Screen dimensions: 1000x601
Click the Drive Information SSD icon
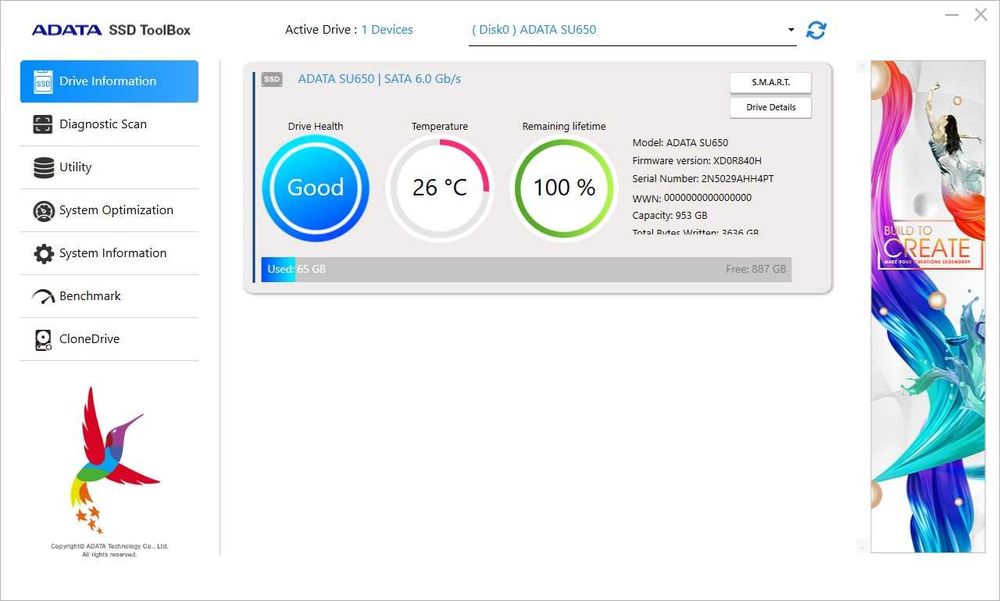pyautogui.click(x=43, y=82)
